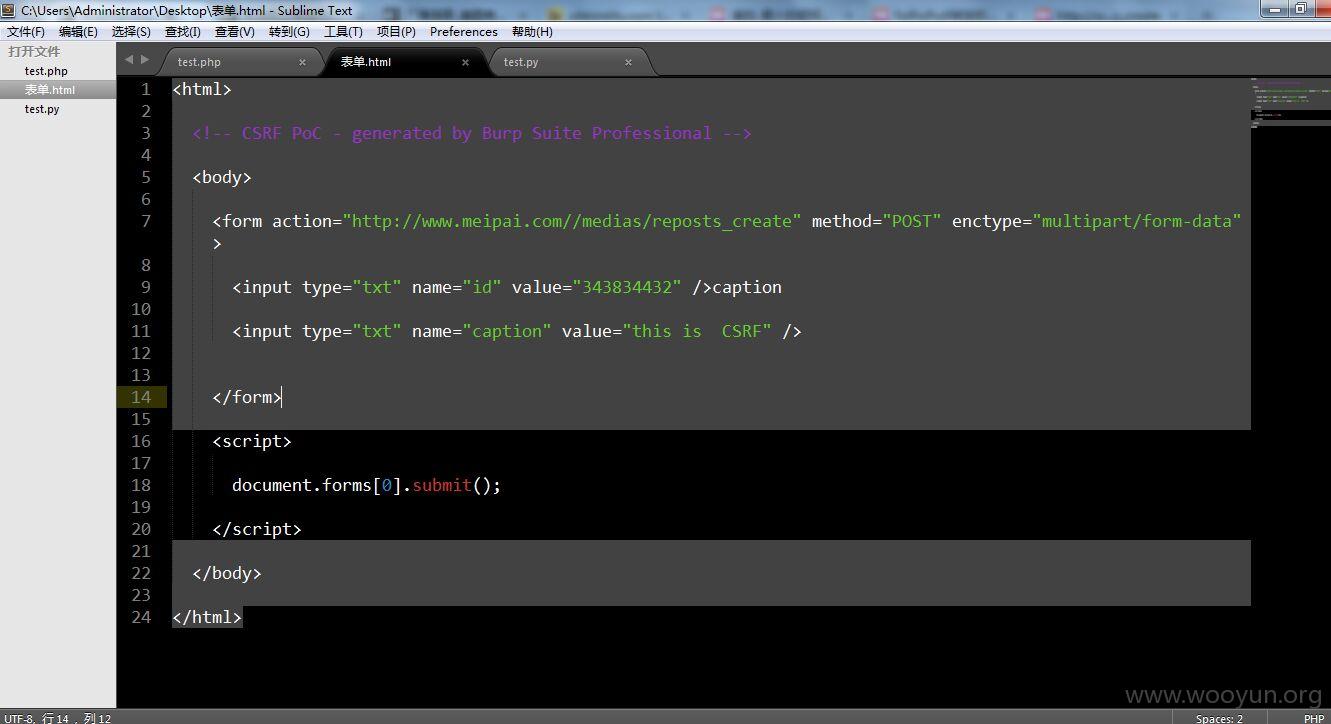Click the UTF-8 line and column status text
The width and height of the screenshot is (1331, 724).
(57, 718)
